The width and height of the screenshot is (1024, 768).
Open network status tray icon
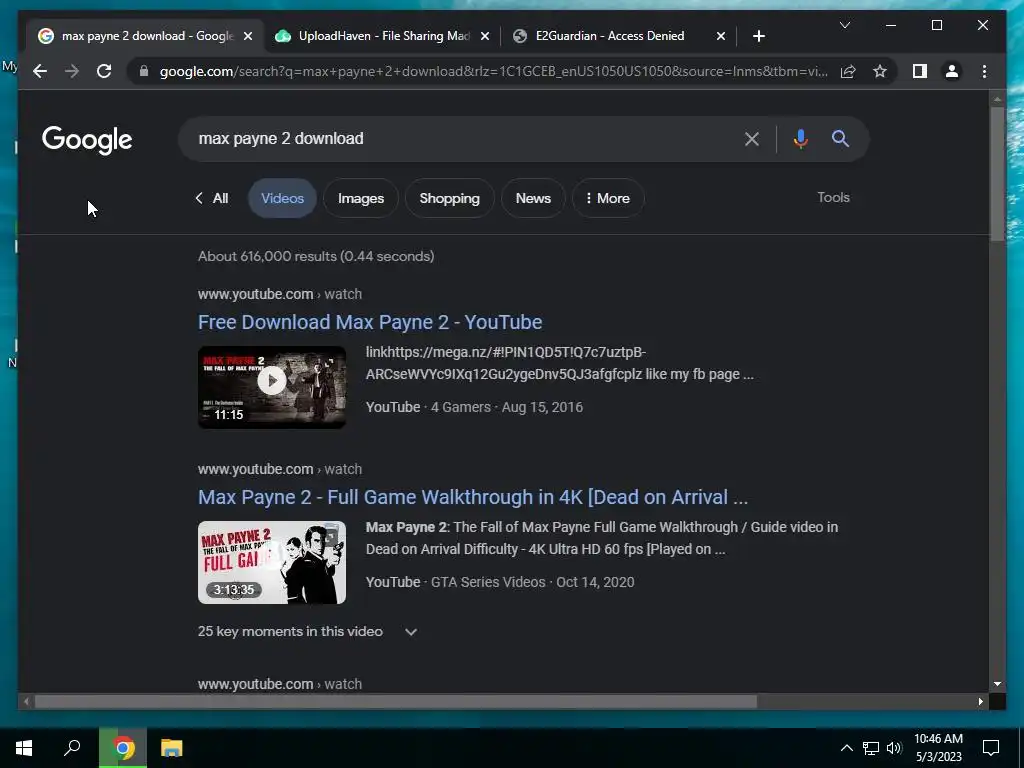[x=871, y=748]
